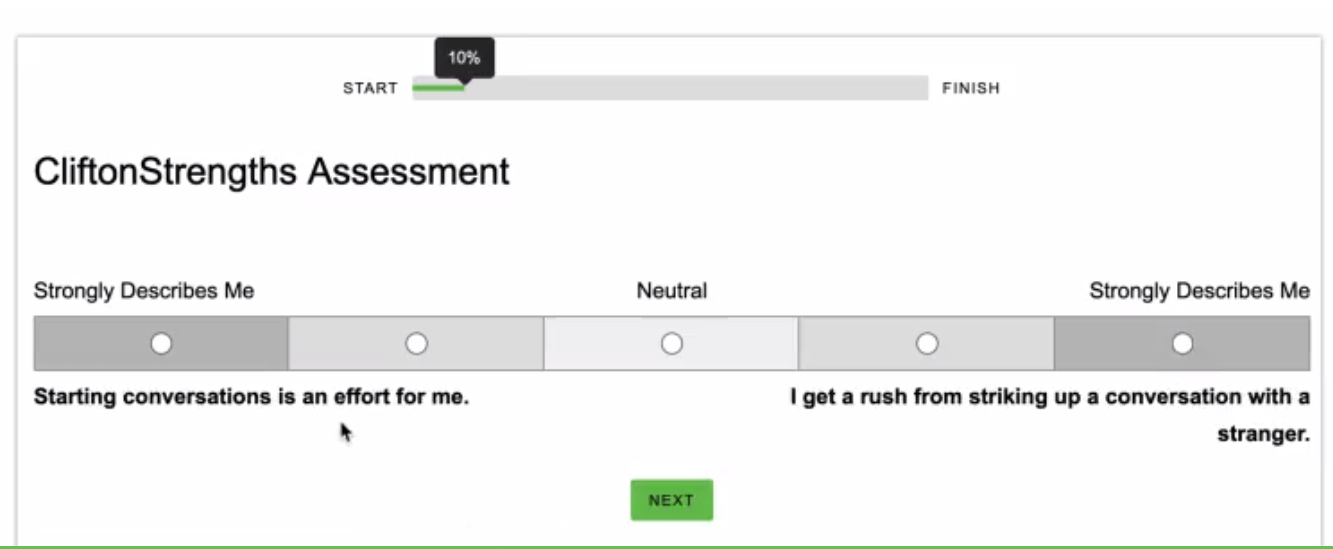
Task: Click the statement 'Starting conversations is an effort'
Action: pyautogui.click(x=251, y=397)
